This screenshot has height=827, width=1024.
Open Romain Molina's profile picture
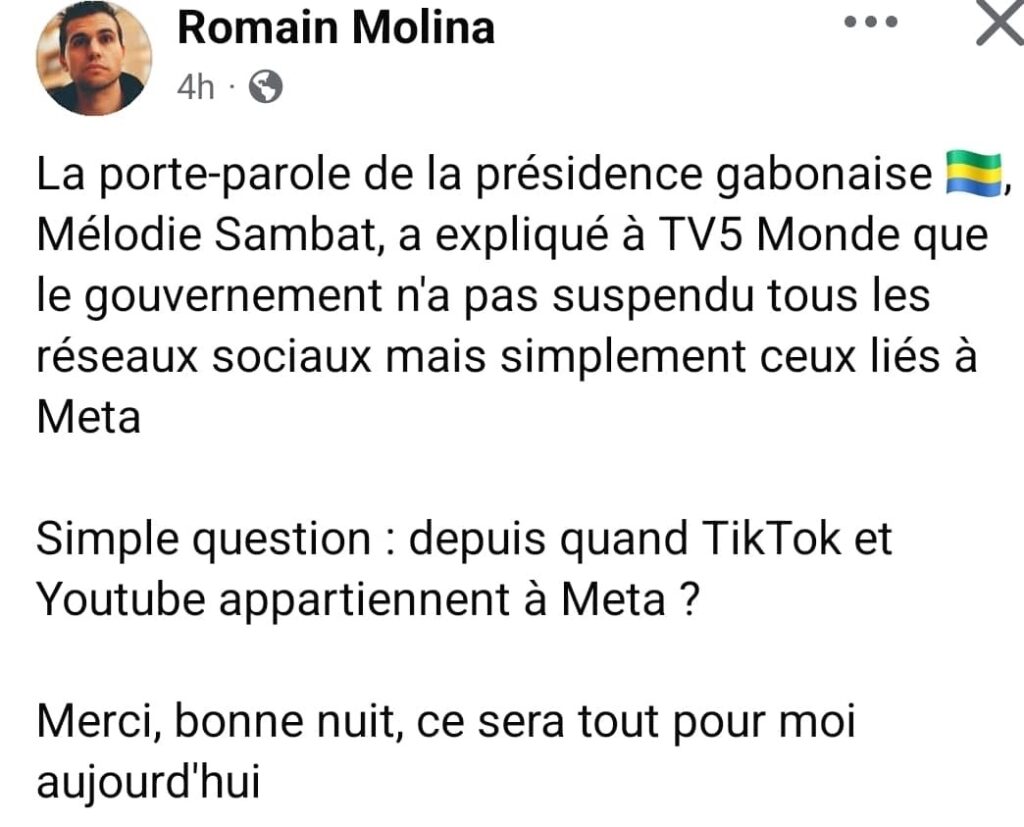point(94,58)
